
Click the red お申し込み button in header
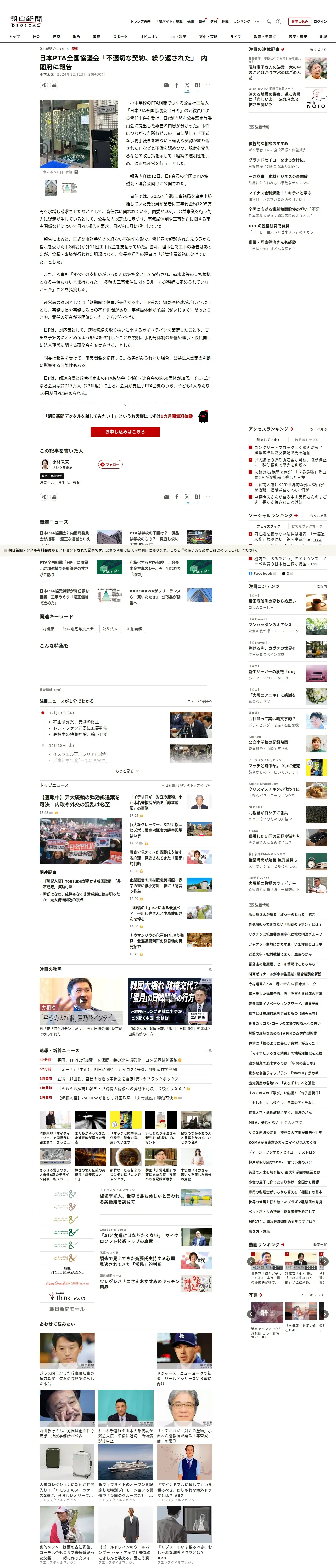tap(299, 21)
